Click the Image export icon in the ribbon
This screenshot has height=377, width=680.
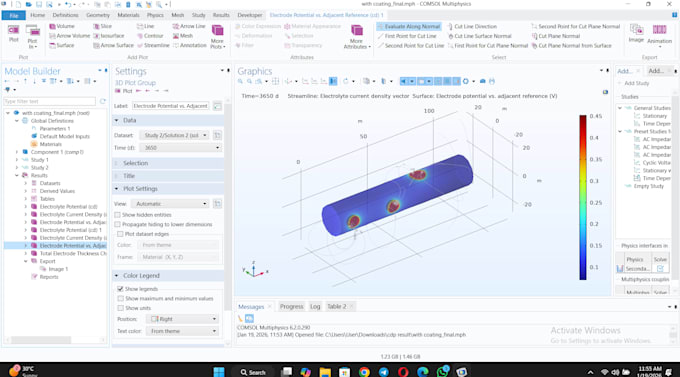pyautogui.click(x=636, y=34)
